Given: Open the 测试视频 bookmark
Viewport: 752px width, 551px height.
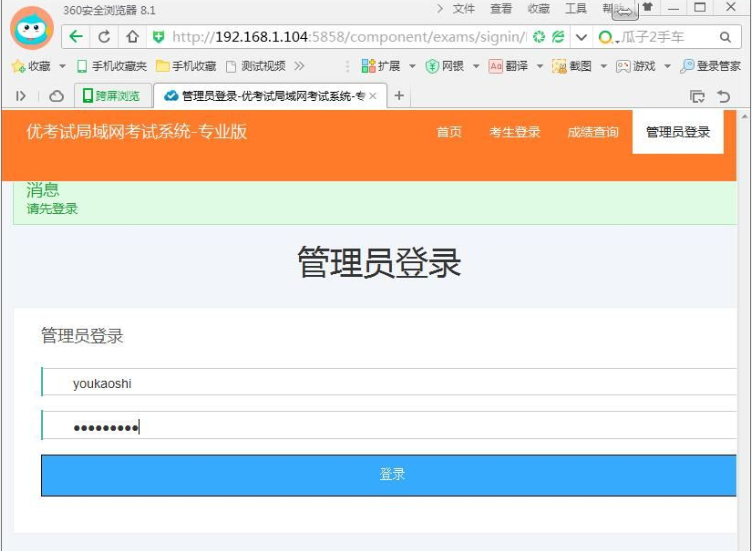Looking at the screenshot, I should point(256,66).
